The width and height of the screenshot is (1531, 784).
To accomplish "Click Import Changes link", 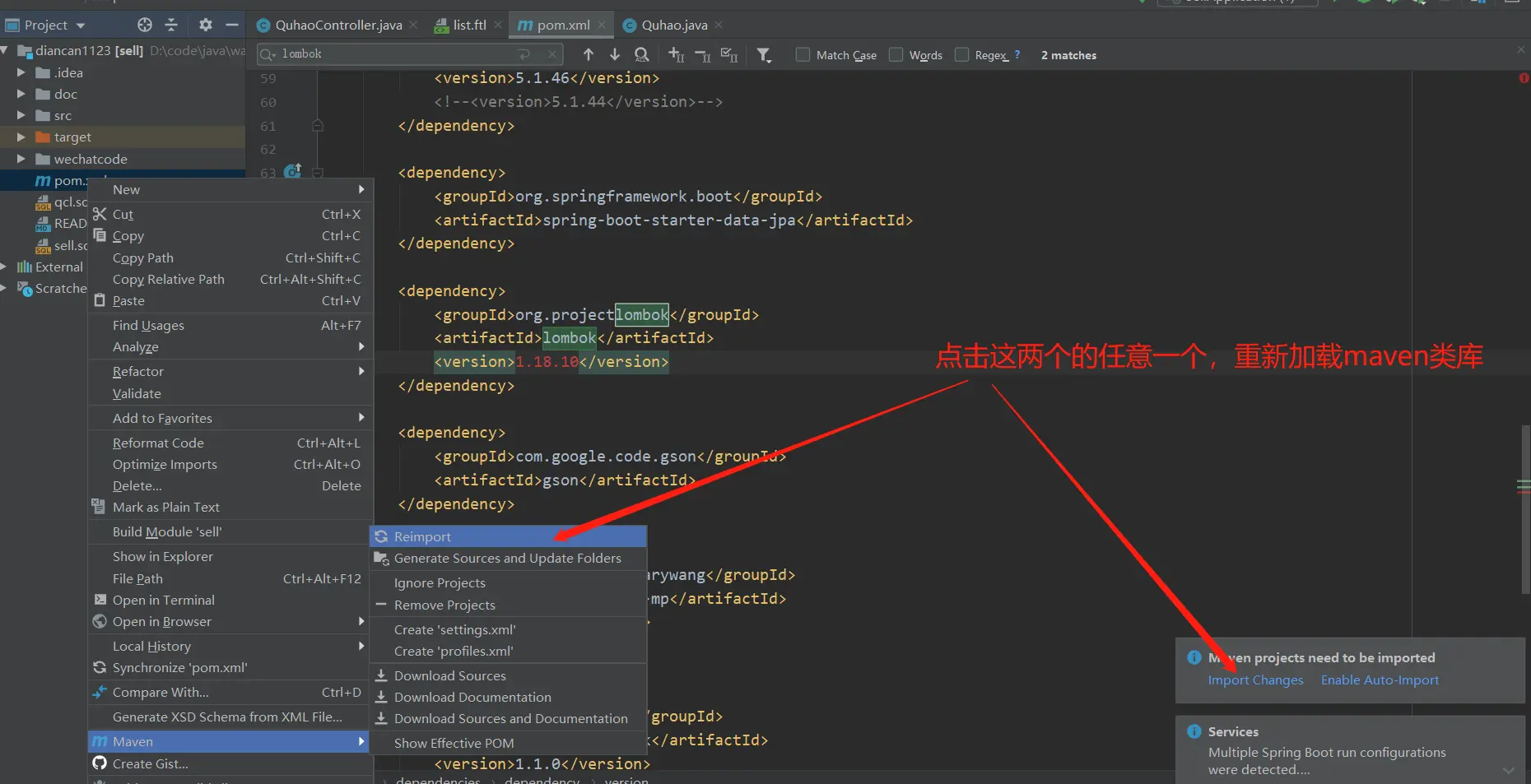I will pos(1255,680).
